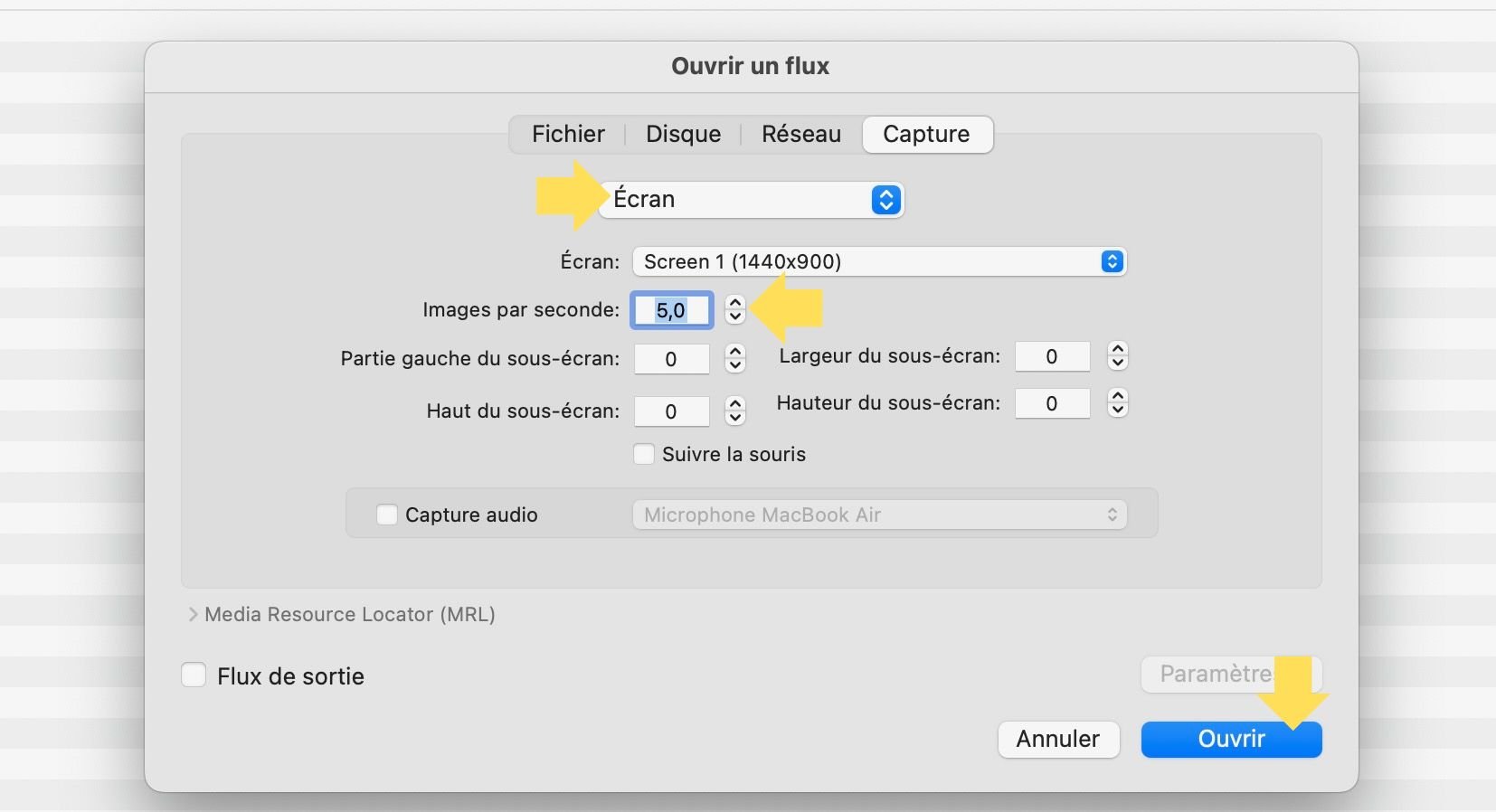1496x812 pixels.
Task: Toggle the Capture audio checkbox
Action: pos(387,515)
